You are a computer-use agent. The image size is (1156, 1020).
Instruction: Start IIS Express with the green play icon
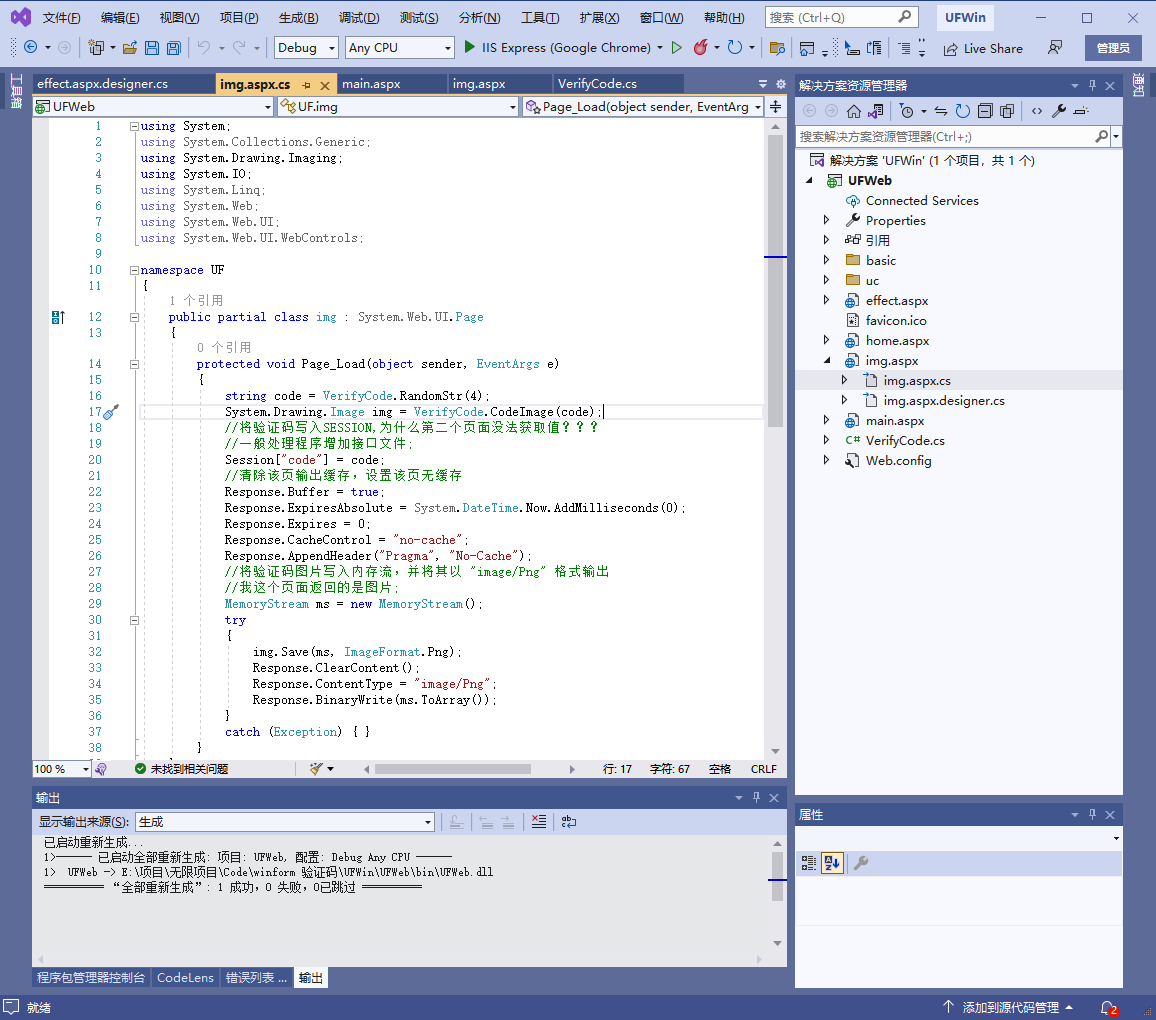[470, 47]
